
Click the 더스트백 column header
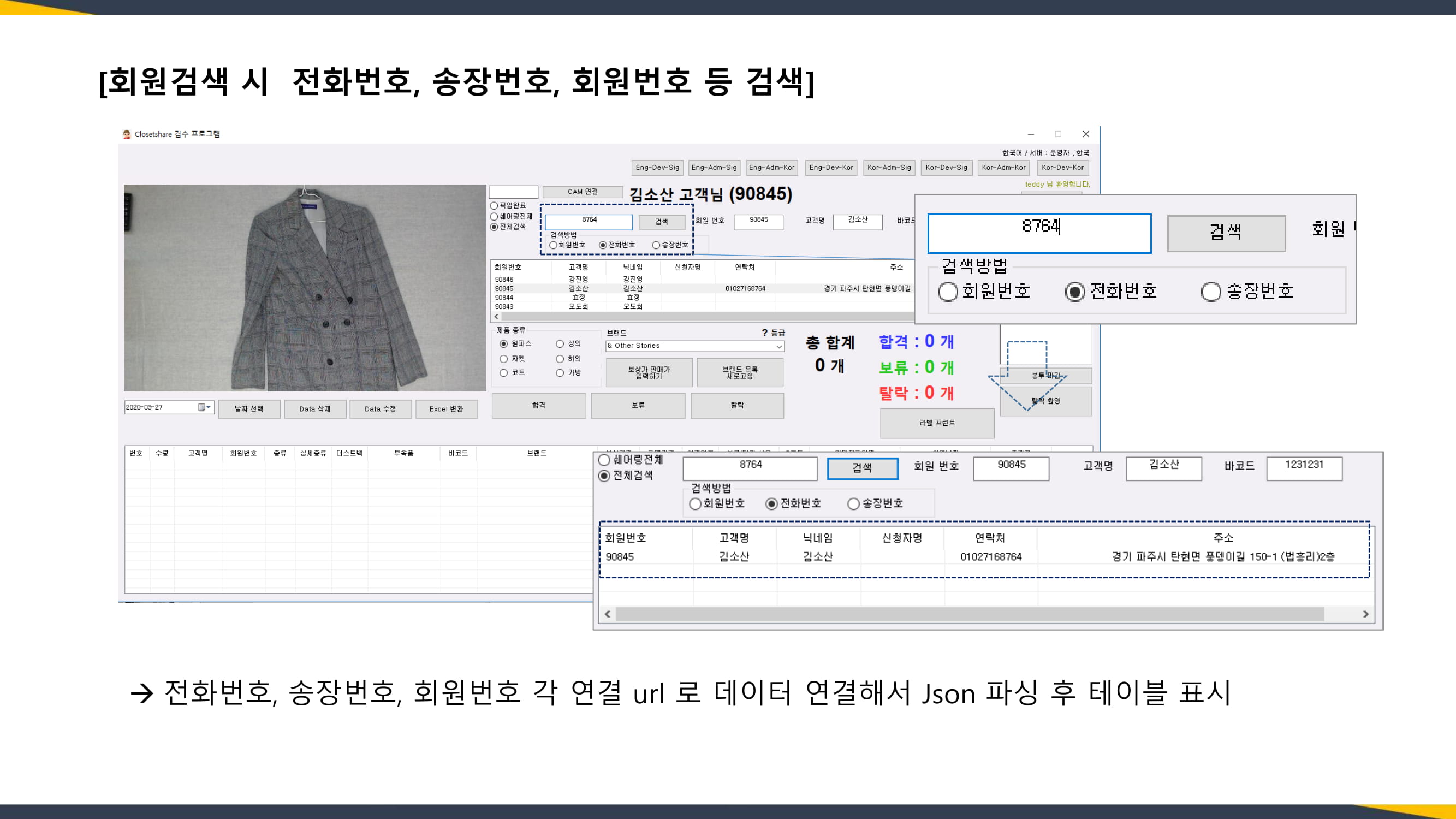pyautogui.click(x=349, y=453)
